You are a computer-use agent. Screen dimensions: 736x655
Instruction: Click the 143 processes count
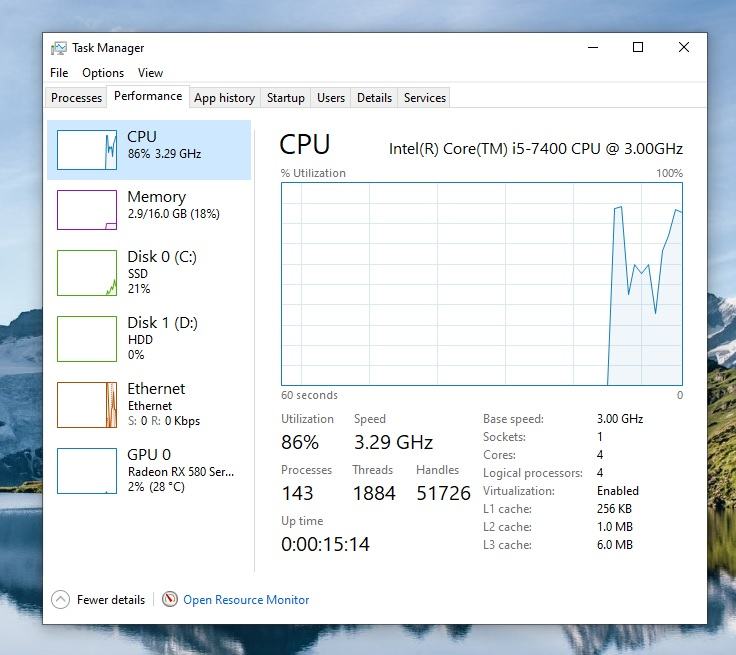click(298, 493)
